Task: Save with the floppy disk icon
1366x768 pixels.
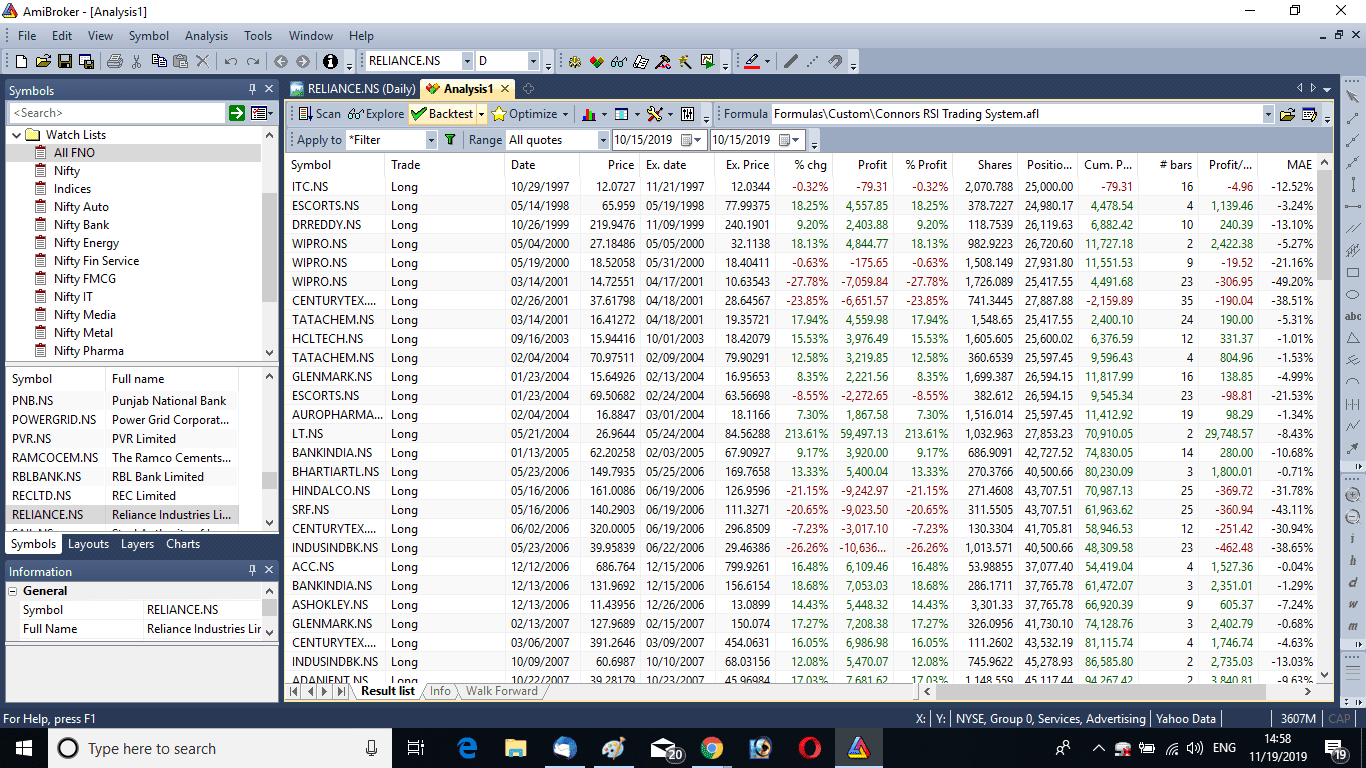Action: point(64,61)
